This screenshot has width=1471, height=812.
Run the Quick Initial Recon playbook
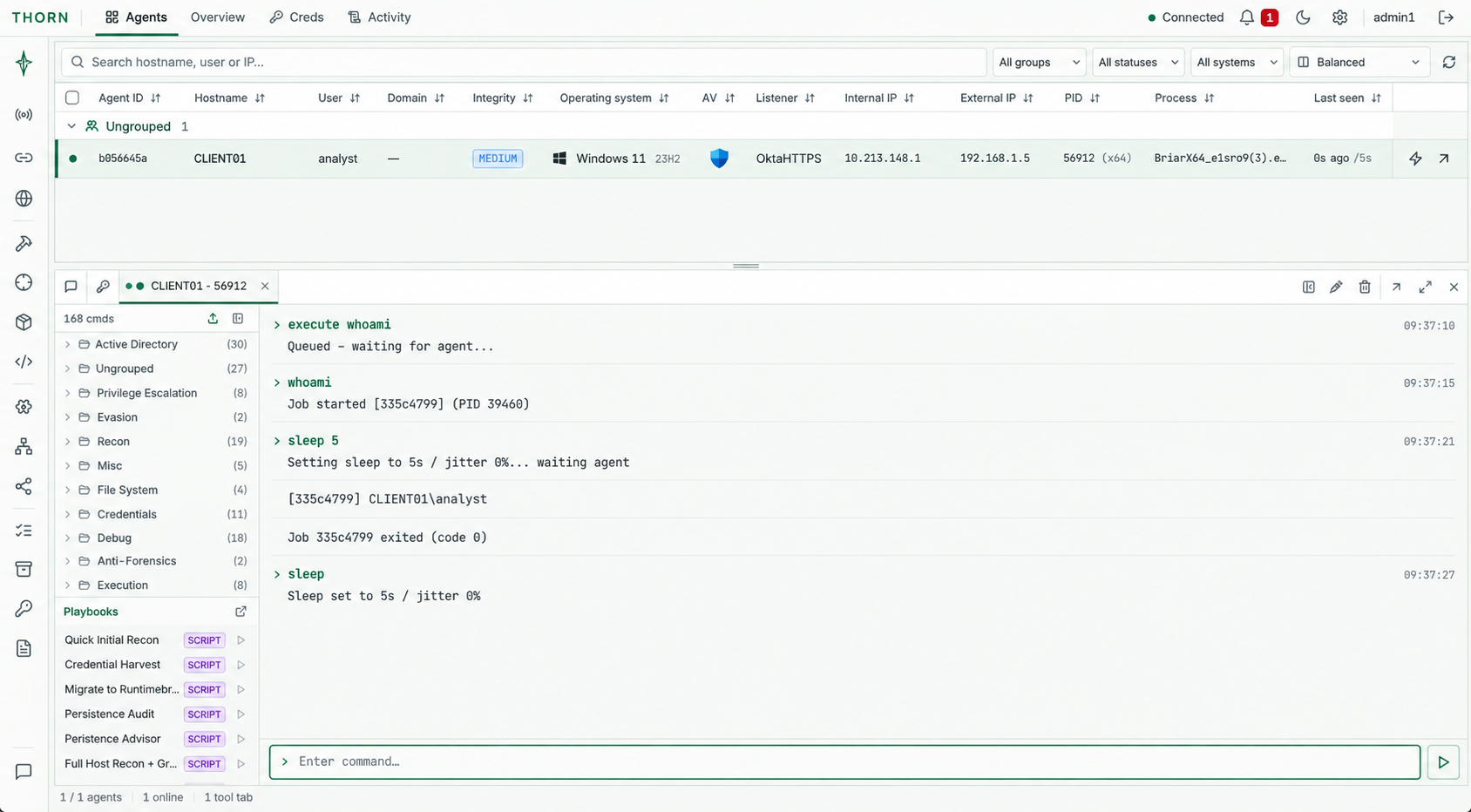coord(241,640)
